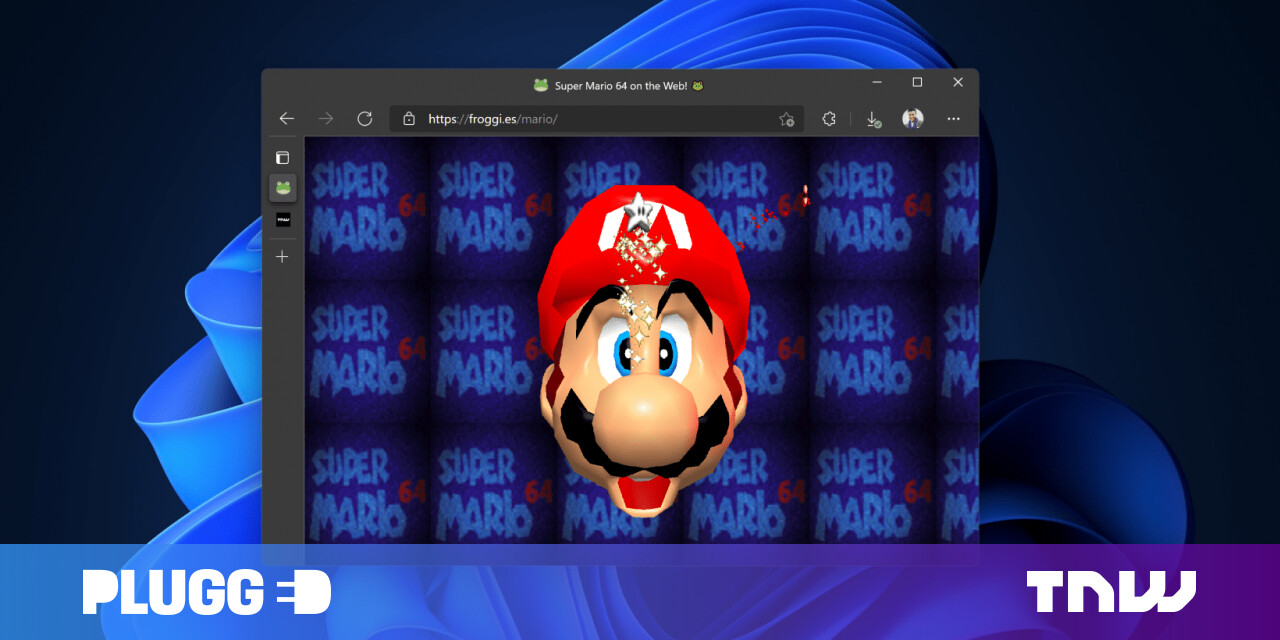Go back using the back arrow
Viewport: 1280px width, 640px height.
tap(286, 118)
